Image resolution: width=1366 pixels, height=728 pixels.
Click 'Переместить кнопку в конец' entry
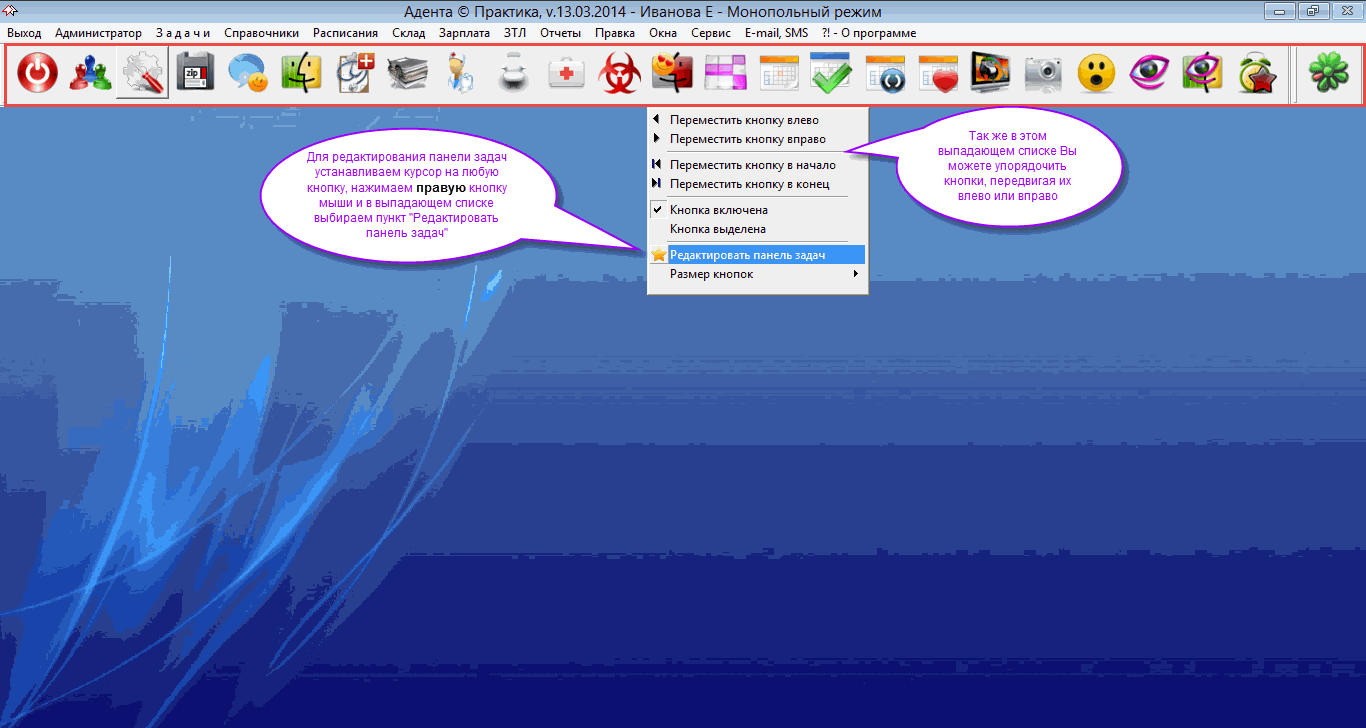pyautogui.click(x=749, y=184)
